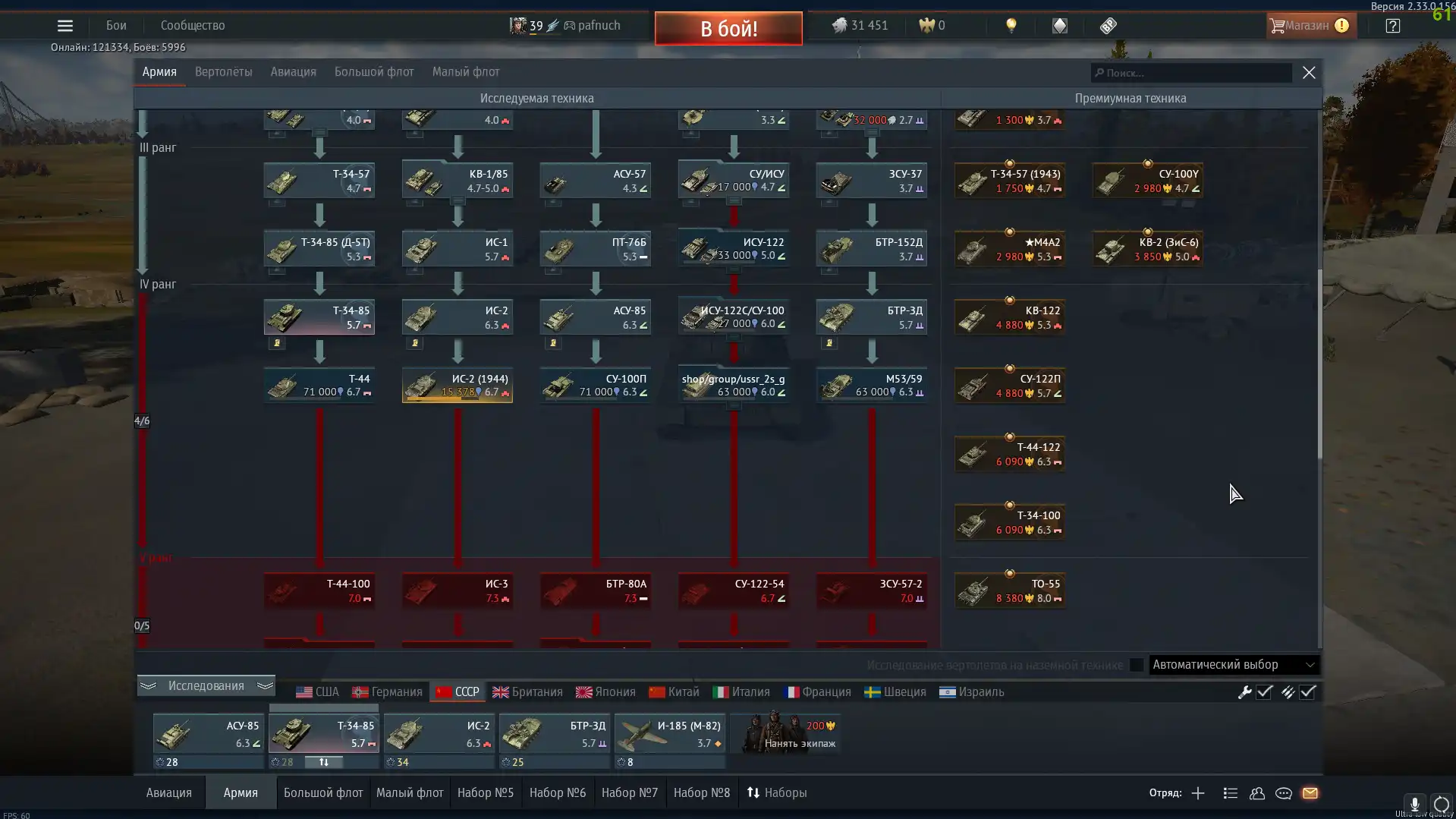Click the В бой! battle button
The image size is (1456, 819).
[728, 28]
